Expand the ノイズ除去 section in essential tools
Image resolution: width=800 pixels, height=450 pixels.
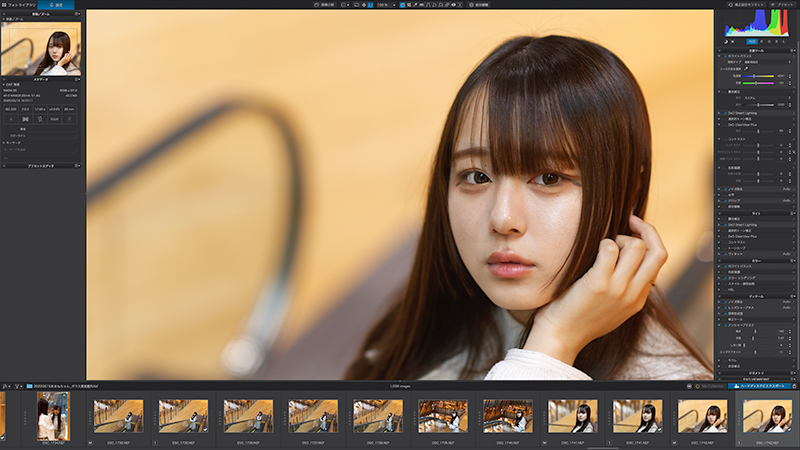click(x=719, y=189)
